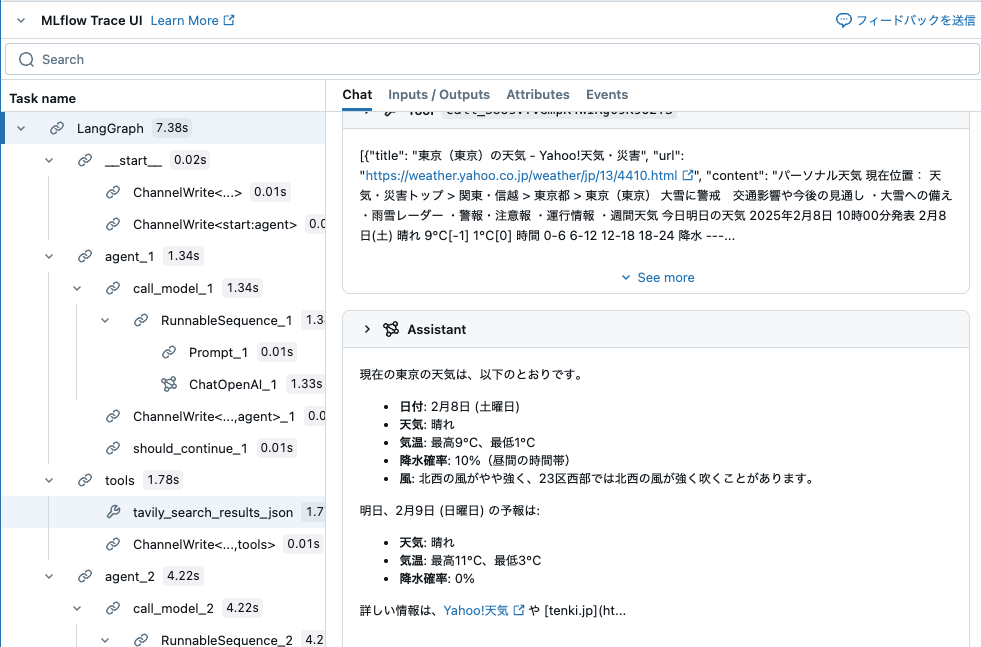The width and height of the screenshot is (981, 647).
Task: Click the search magnifier icon
Action: pyautogui.click(x=26, y=60)
